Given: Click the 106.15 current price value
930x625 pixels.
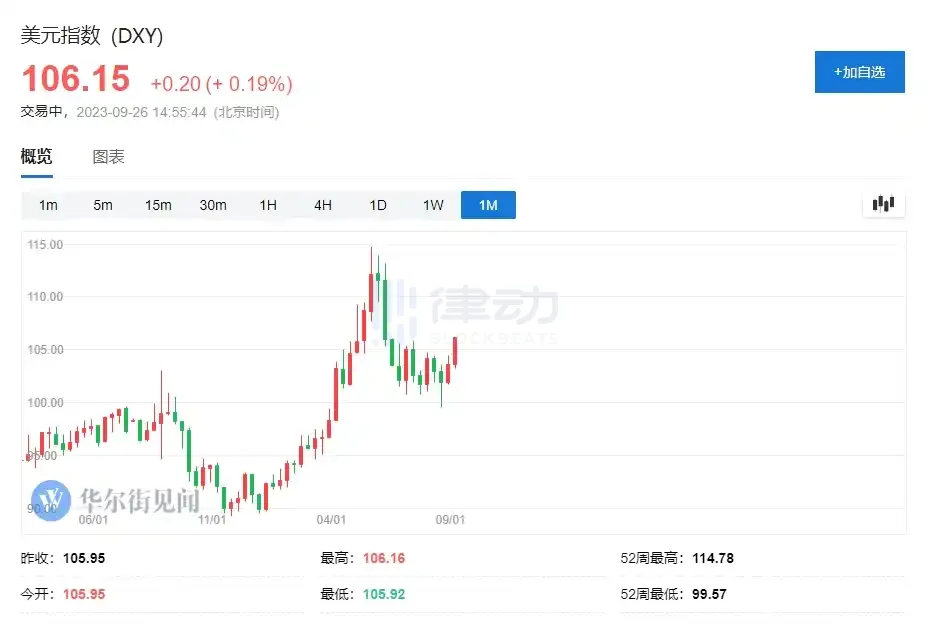Looking at the screenshot, I should click(x=76, y=79).
